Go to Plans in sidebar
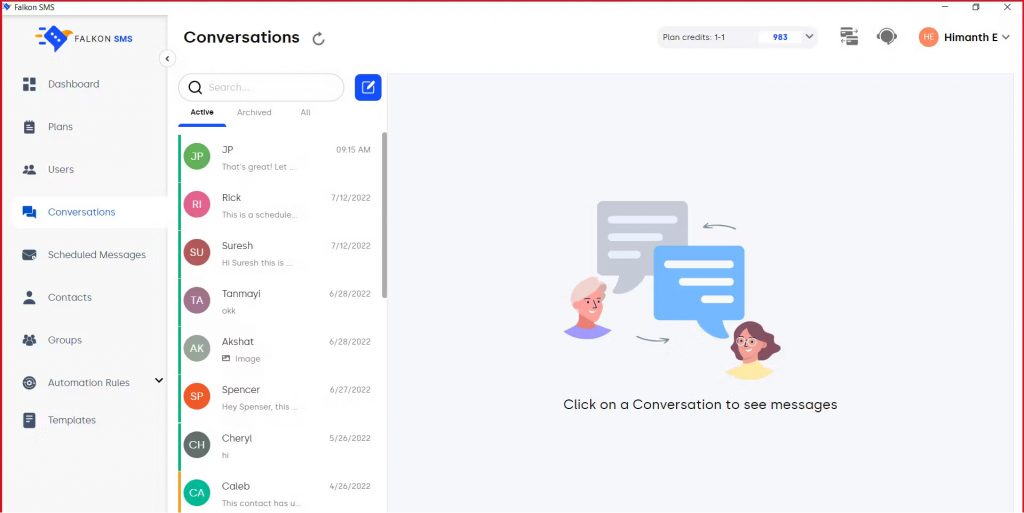Viewport: 1024px width, 513px height. (x=60, y=127)
